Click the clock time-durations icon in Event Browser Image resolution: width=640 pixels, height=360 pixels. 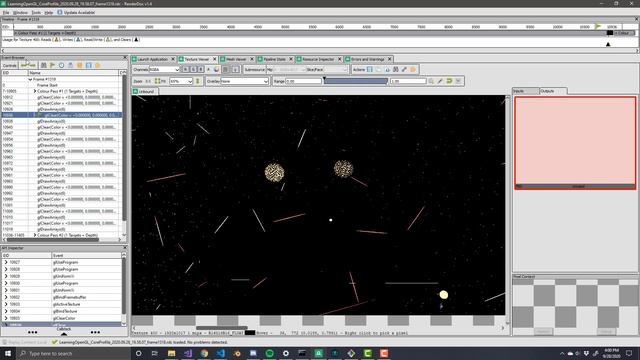(61, 65)
